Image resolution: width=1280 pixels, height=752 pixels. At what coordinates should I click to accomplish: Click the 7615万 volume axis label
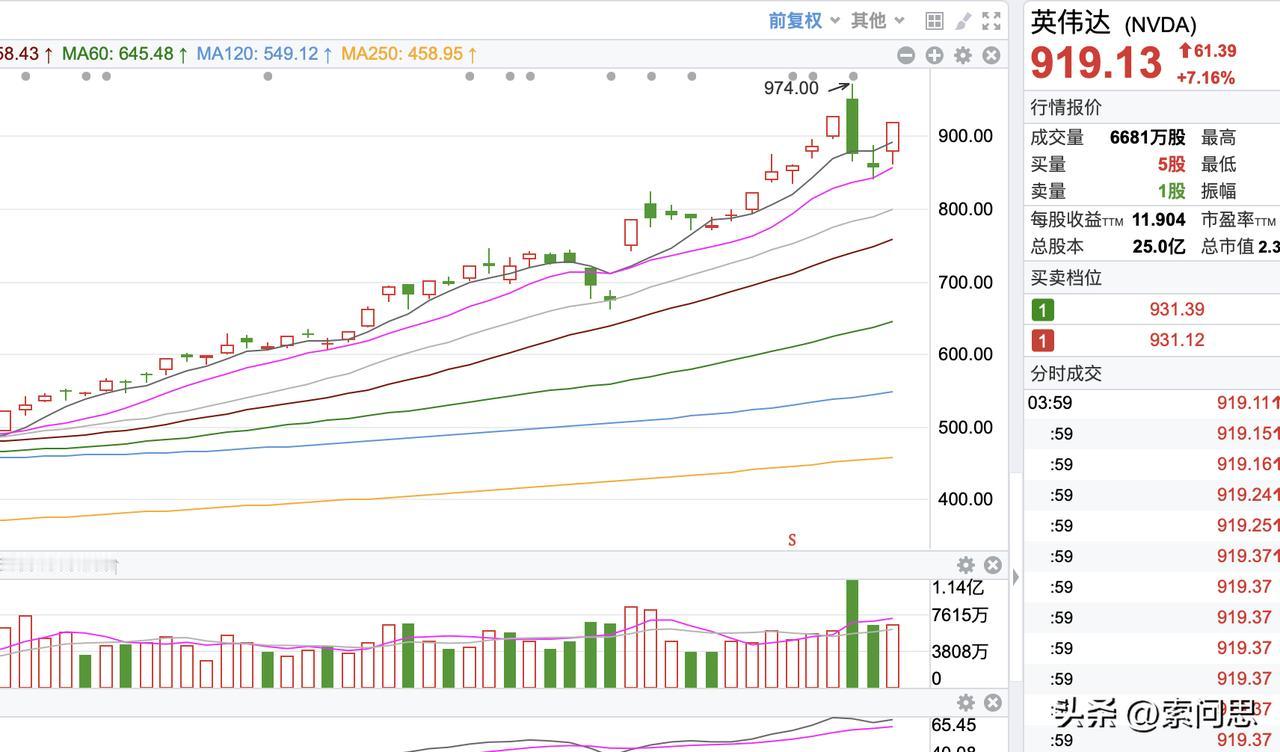tap(959, 615)
